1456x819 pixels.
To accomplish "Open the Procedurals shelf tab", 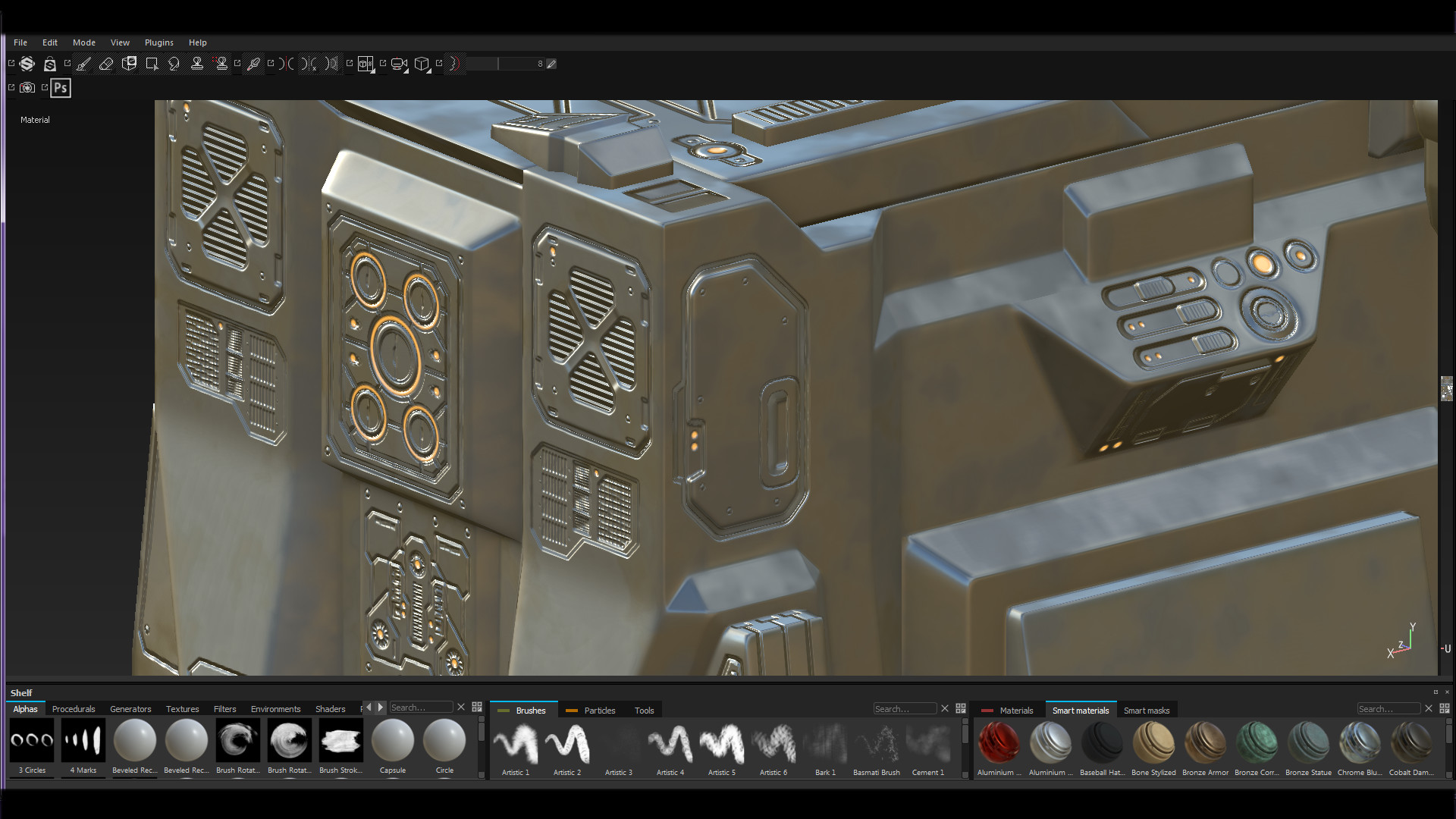I will (73, 709).
